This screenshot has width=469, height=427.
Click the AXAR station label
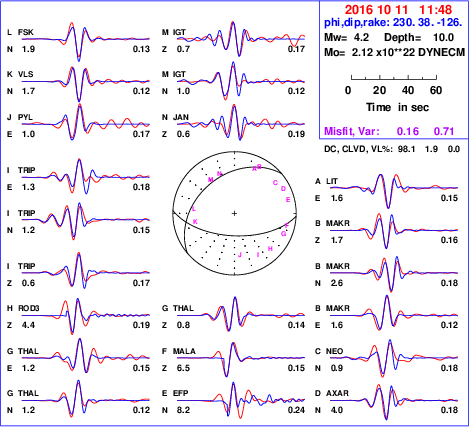point(337,393)
